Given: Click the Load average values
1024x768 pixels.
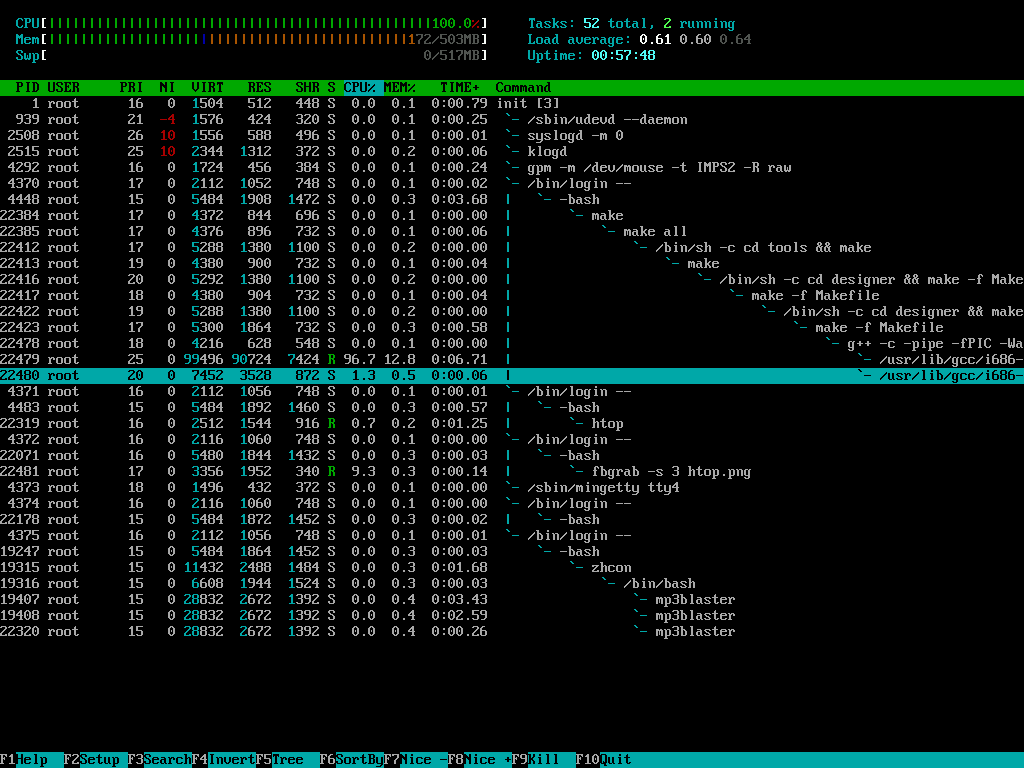Looking at the screenshot, I should 696,39.
